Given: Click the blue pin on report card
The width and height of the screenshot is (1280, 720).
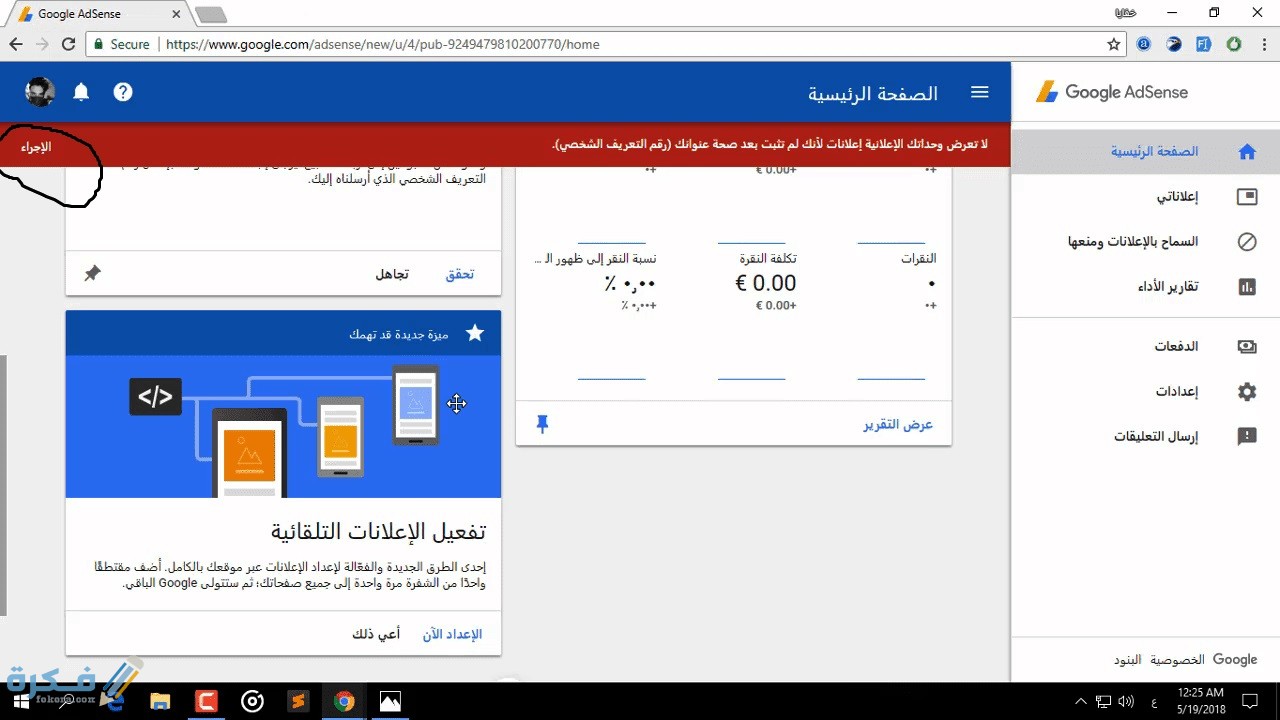Looking at the screenshot, I should click(x=542, y=425).
